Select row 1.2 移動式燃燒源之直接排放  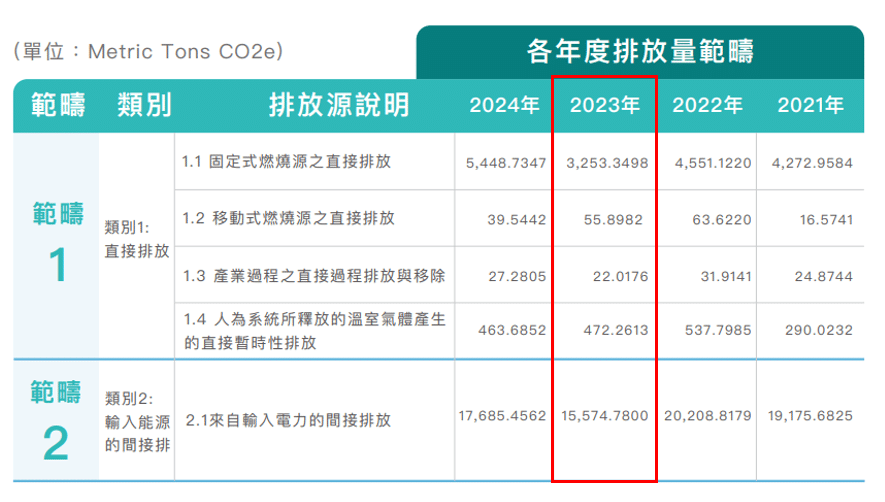coord(288,218)
